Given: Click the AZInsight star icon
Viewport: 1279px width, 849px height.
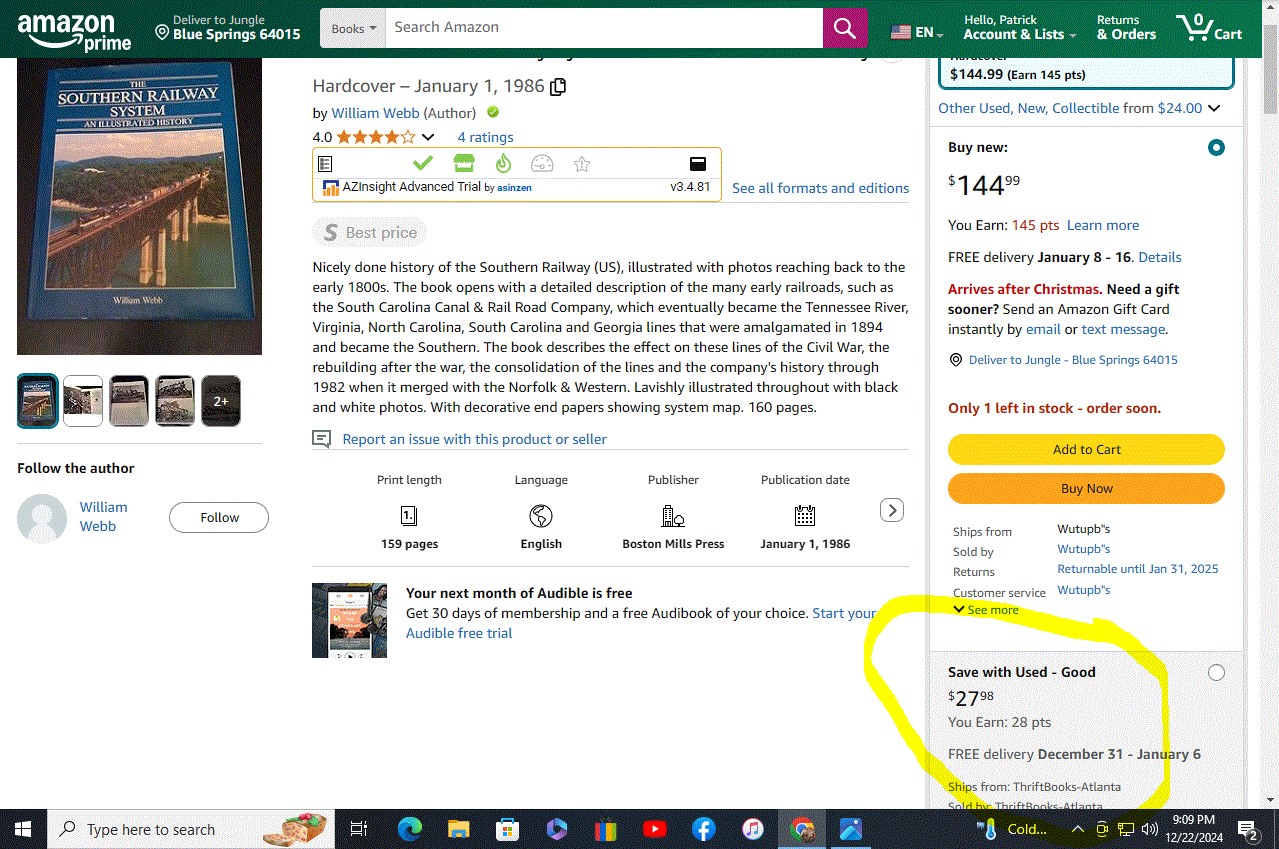Looking at the screenshot, I should click(582, 164).
